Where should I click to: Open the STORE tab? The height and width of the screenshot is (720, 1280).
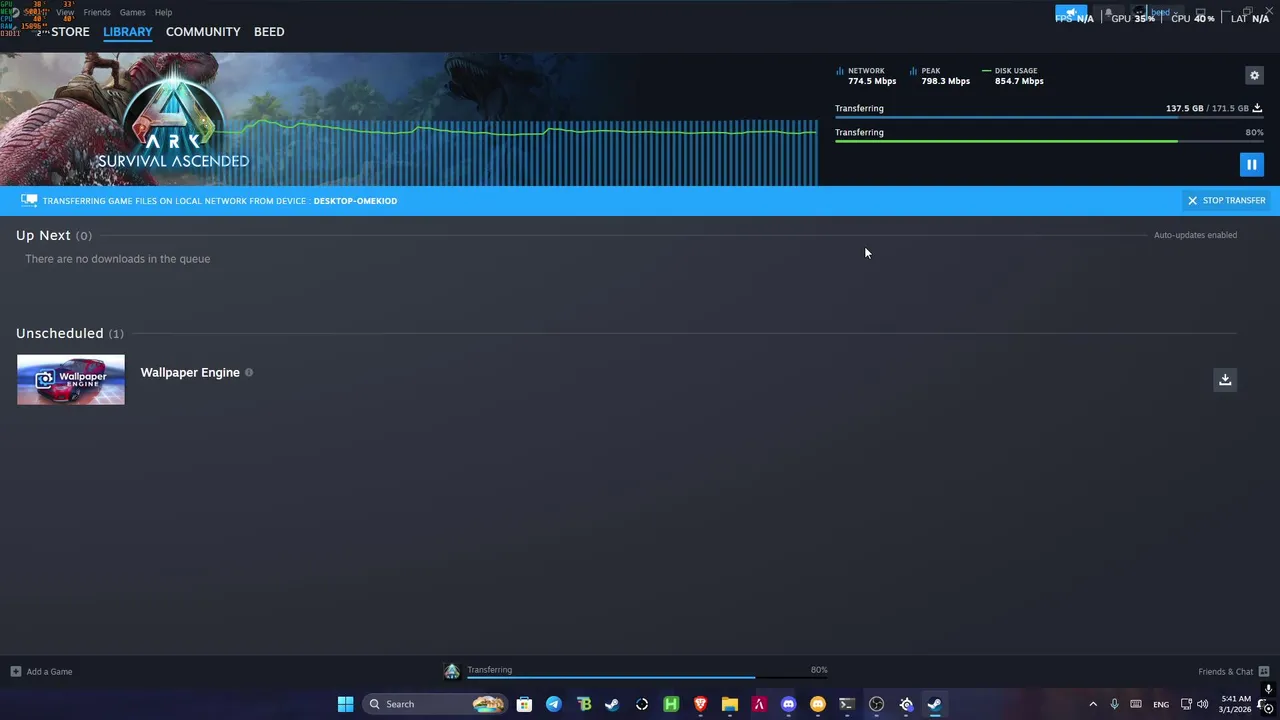coord(70,32)
